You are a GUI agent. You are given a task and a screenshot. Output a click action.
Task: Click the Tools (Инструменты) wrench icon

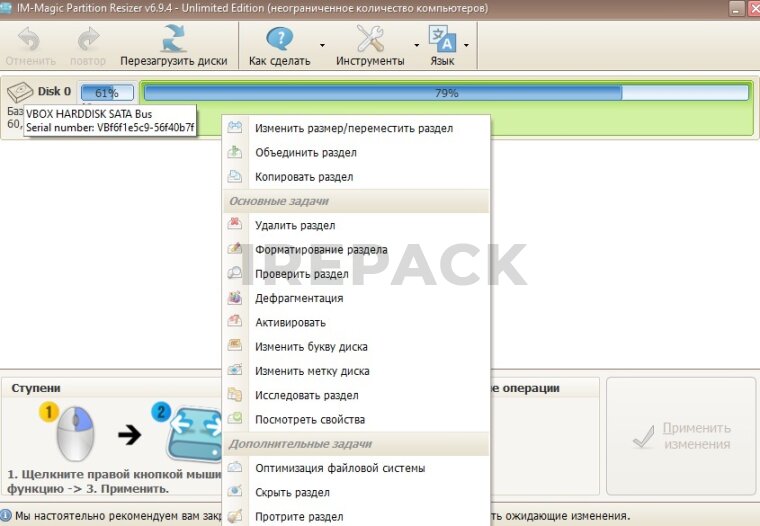tap(370, 39)
